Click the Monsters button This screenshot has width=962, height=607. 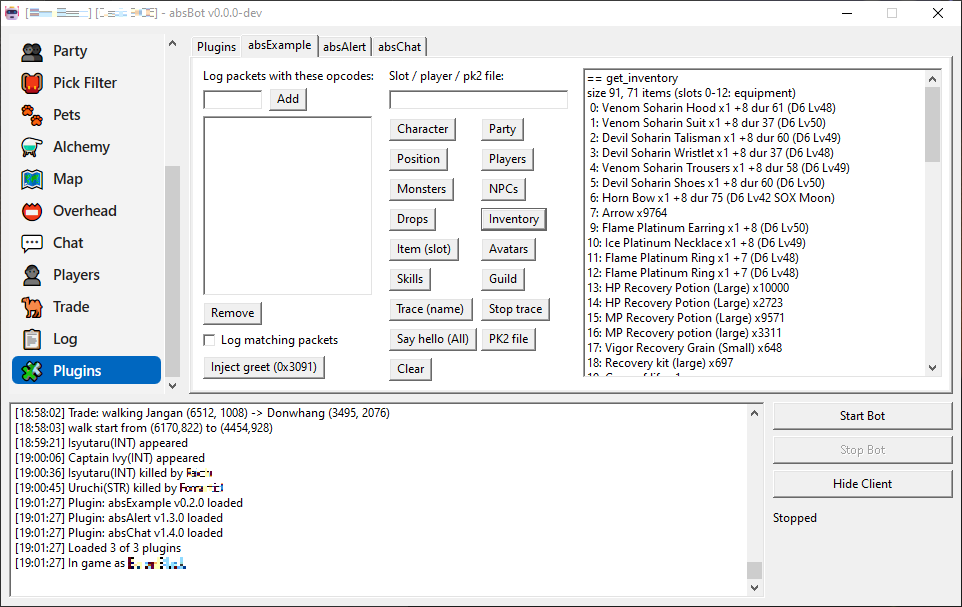click(421, 189)
